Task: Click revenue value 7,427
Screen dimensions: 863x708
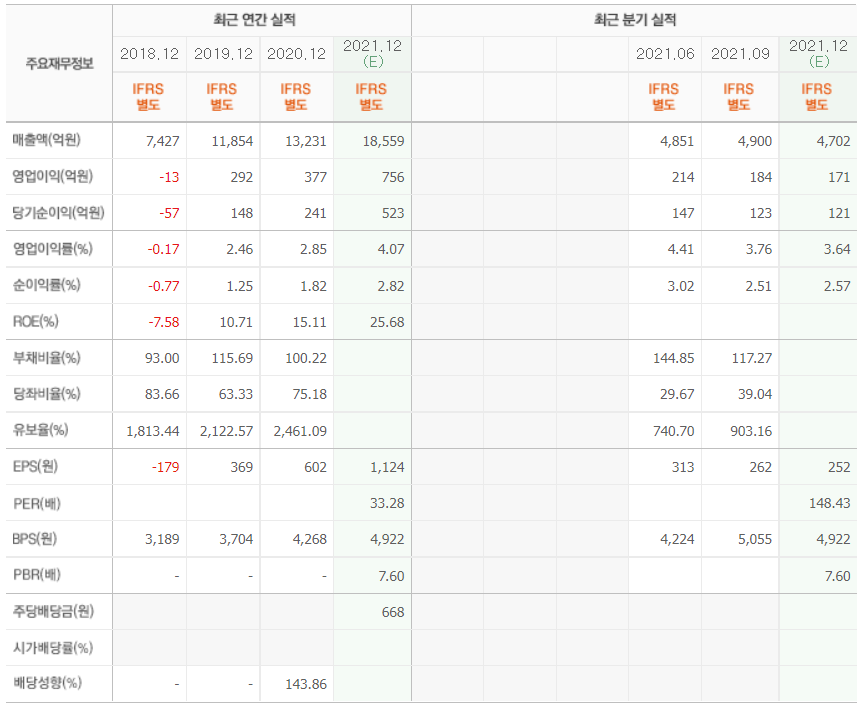Action: click(163, 141)
